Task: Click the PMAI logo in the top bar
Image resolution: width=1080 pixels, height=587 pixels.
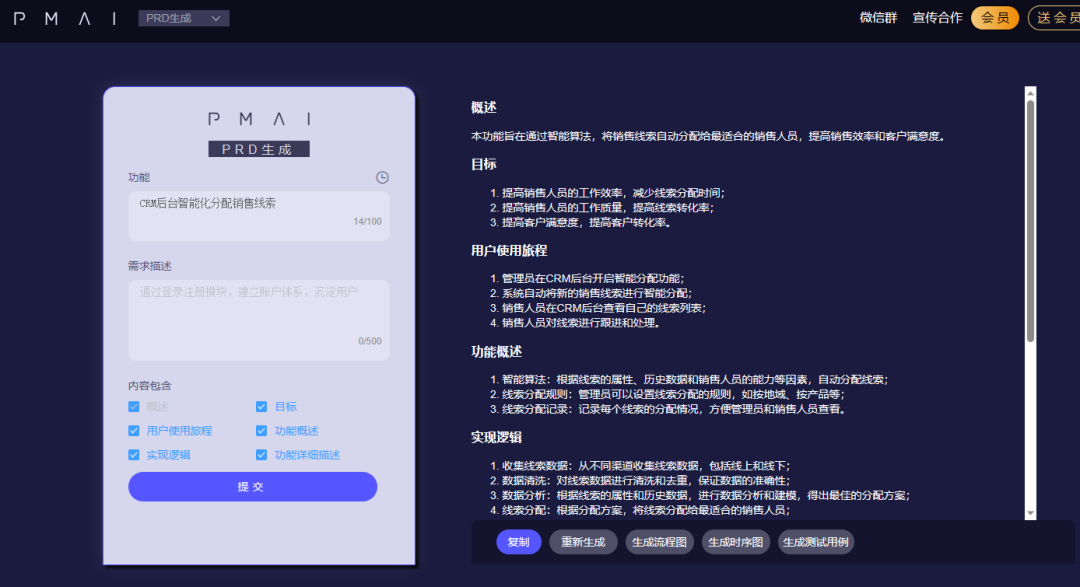Action: (x=65, y=17)
